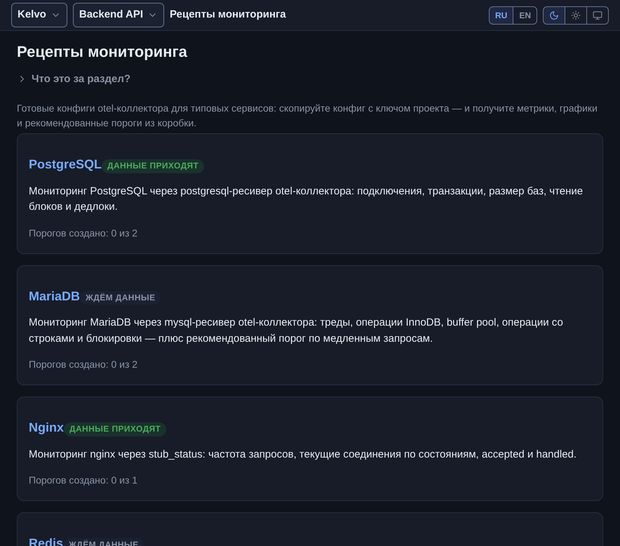Expand the "Что это за раздел?" section
Screen dimensions: 620x546
74,79
